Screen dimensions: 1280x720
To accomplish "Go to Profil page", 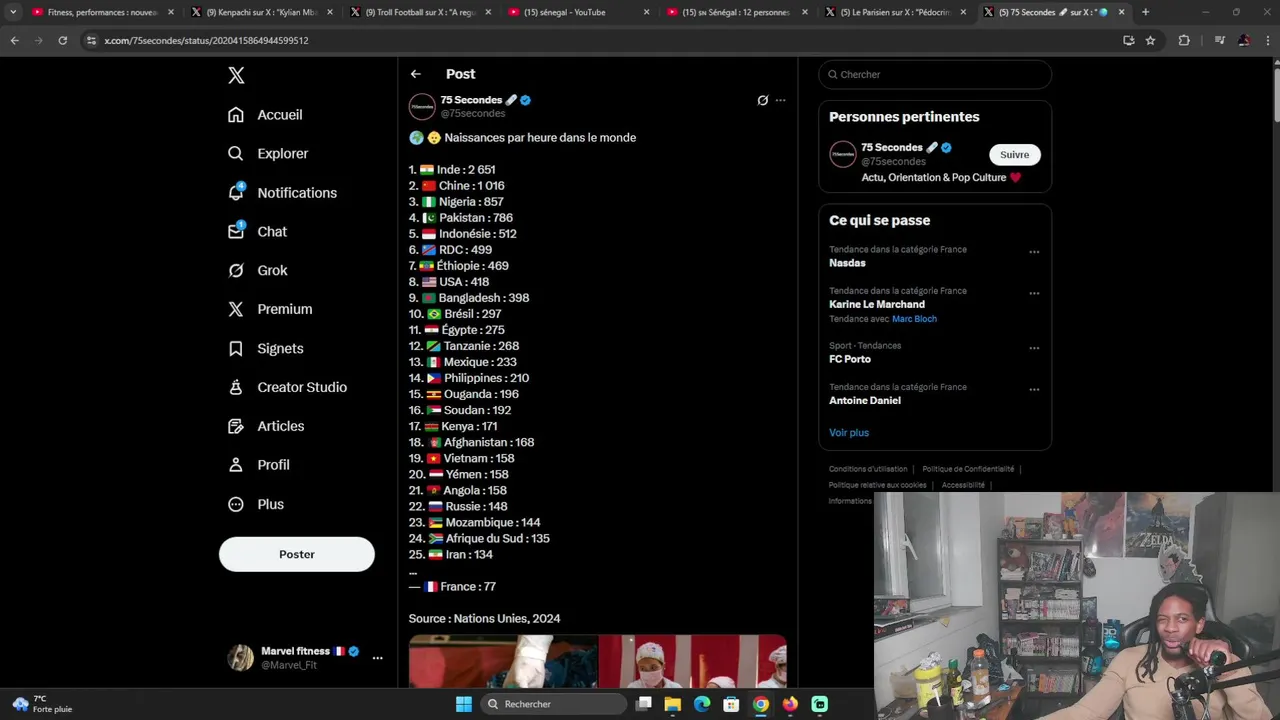I will (x=258, y=465).
